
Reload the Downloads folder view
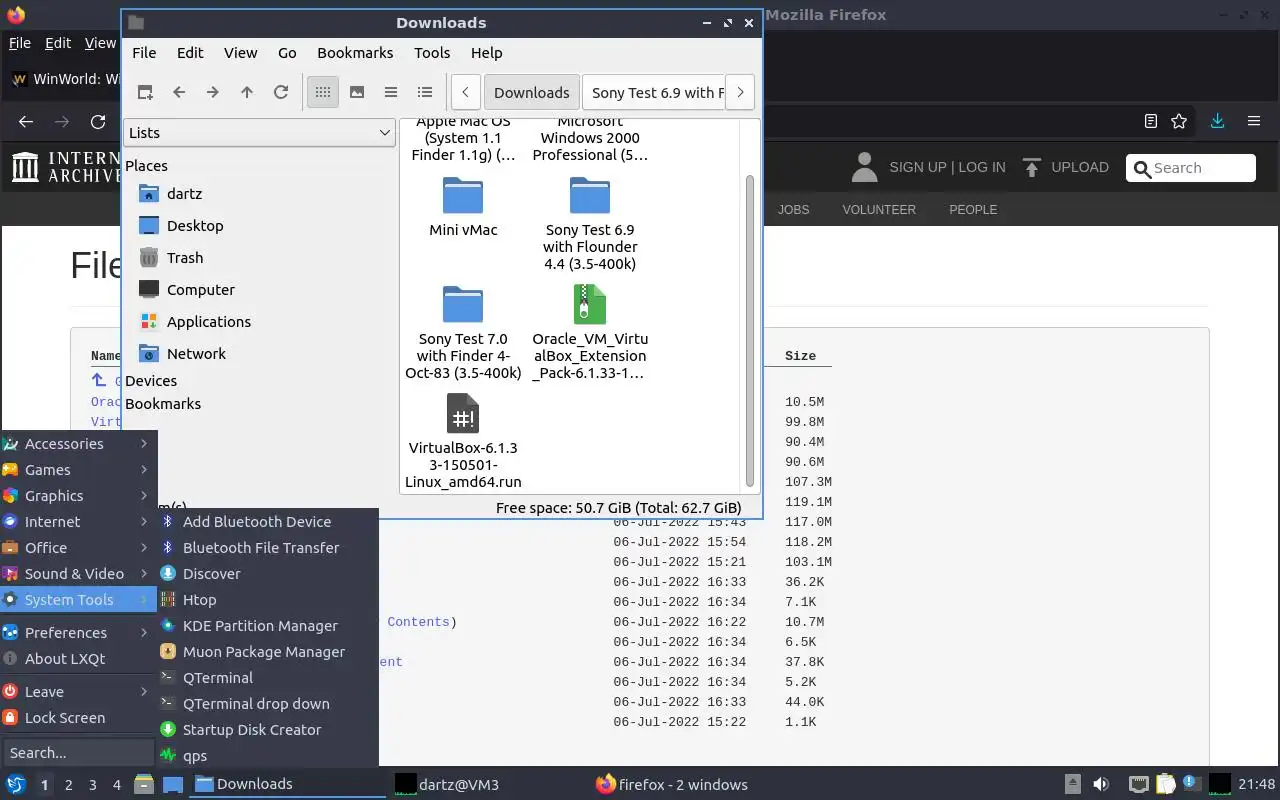click(281, 92)
